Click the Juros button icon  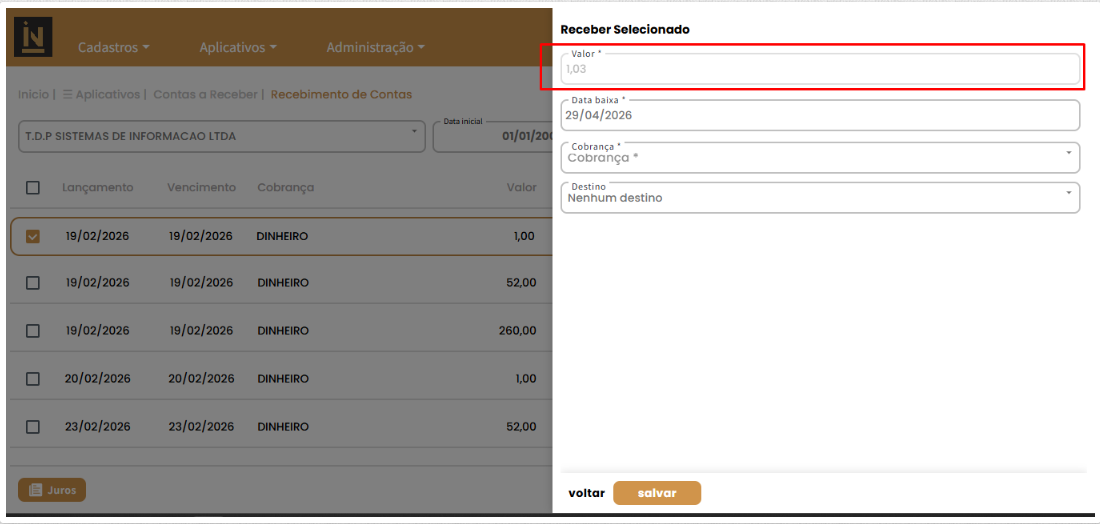coord(35,490)
